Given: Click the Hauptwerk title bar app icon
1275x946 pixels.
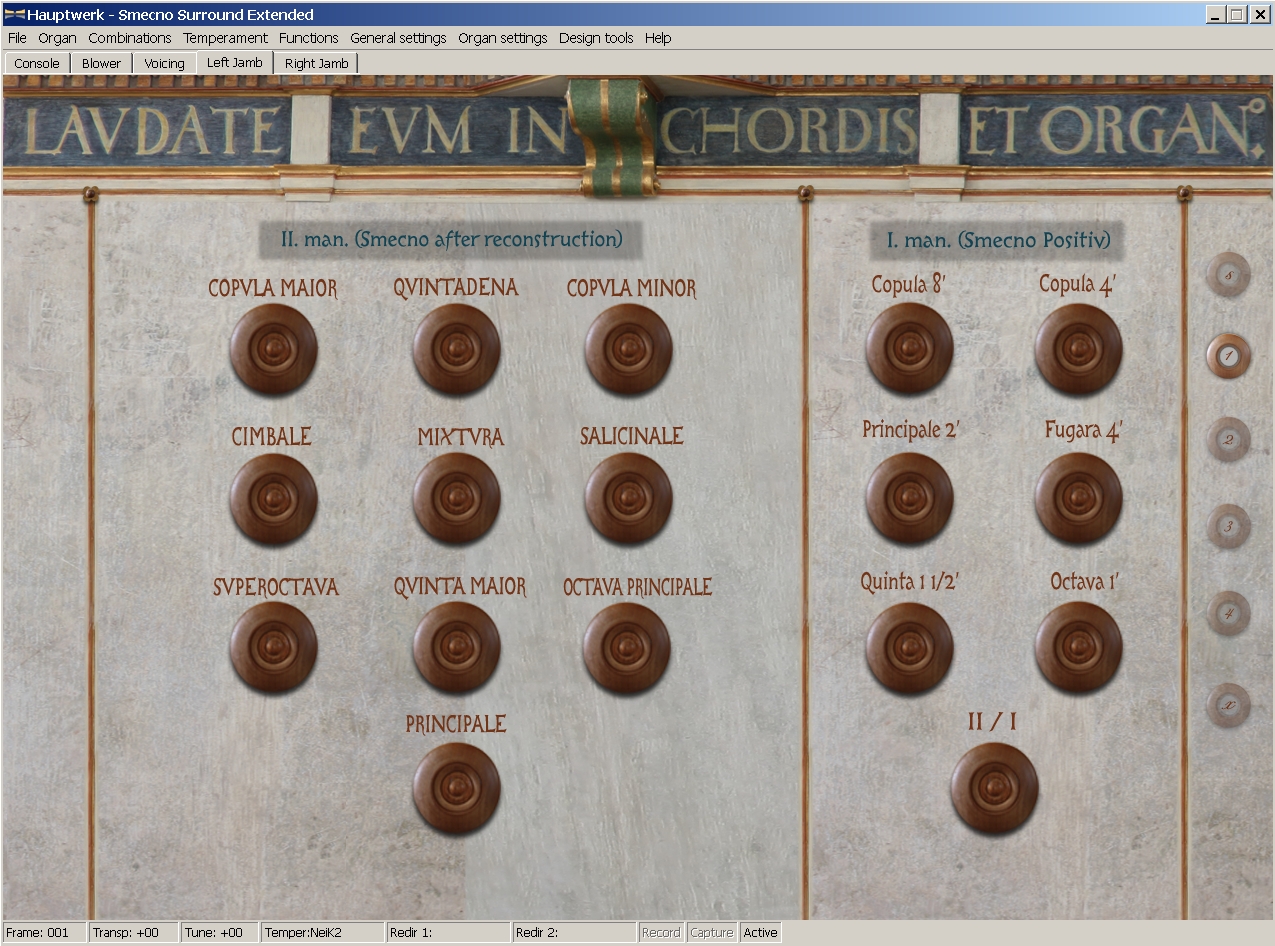Looking at the screenshot, I should pos(14,15).
